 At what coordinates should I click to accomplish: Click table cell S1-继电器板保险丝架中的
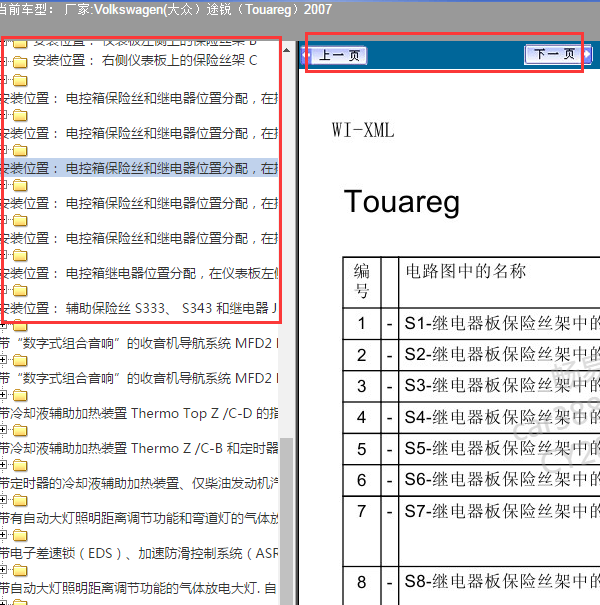[x=499, y=323]
